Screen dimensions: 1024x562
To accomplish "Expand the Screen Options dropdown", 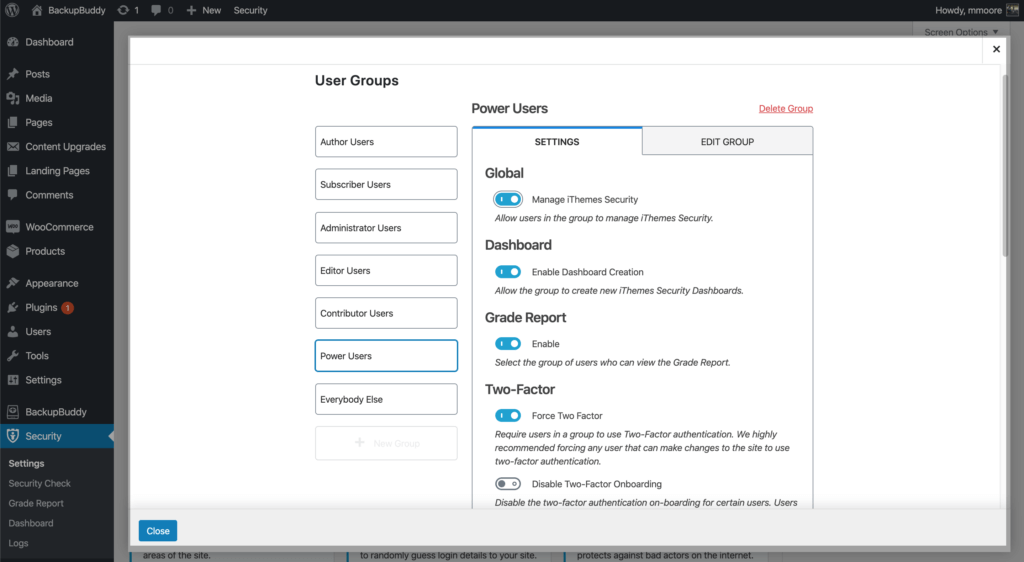I will 961,31.
